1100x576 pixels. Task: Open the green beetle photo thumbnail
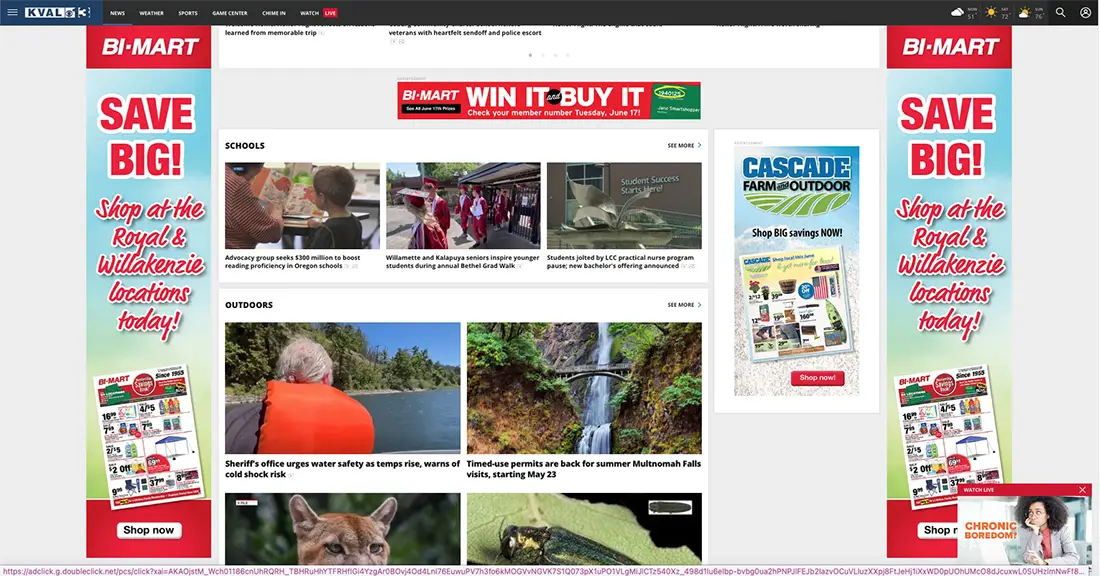(x=584, y=529)
